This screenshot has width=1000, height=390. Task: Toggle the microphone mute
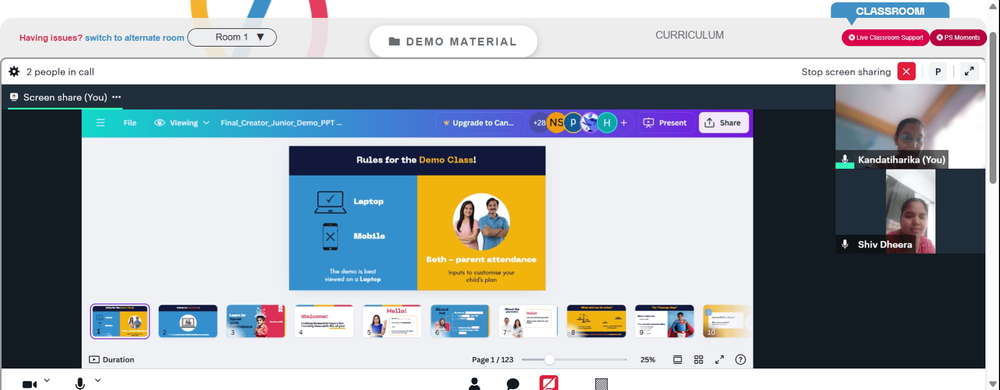pyautogui.click(x=80, y=384)
